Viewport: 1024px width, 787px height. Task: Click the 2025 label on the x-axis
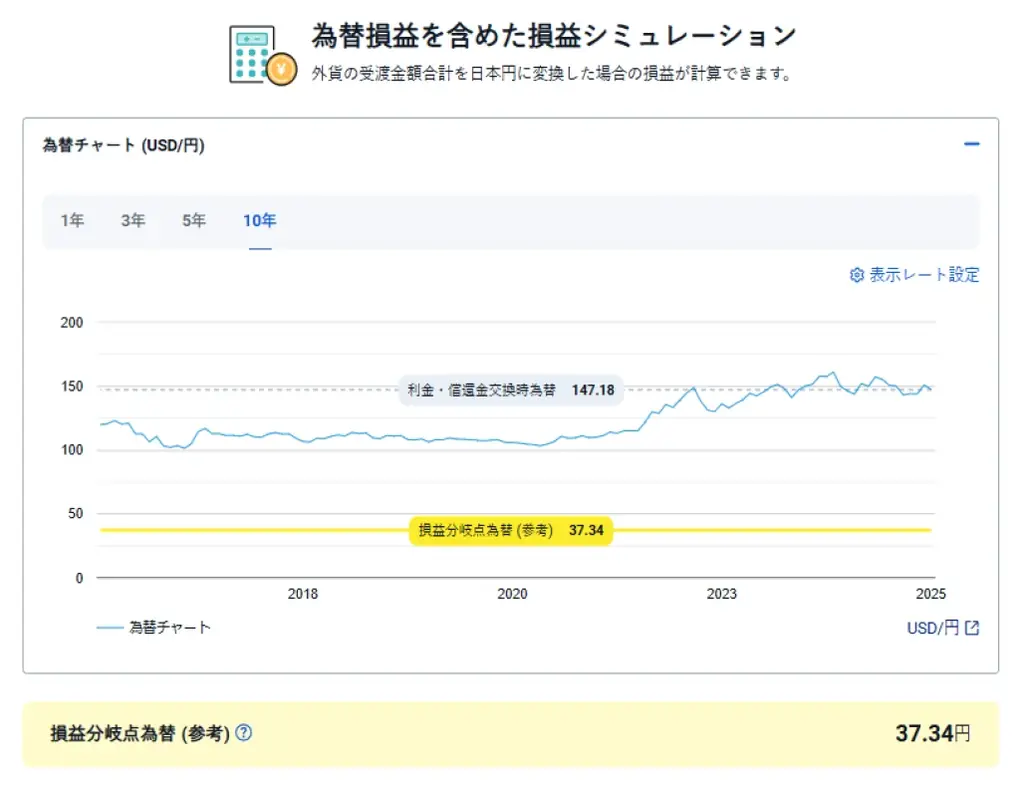pos(930,594)
